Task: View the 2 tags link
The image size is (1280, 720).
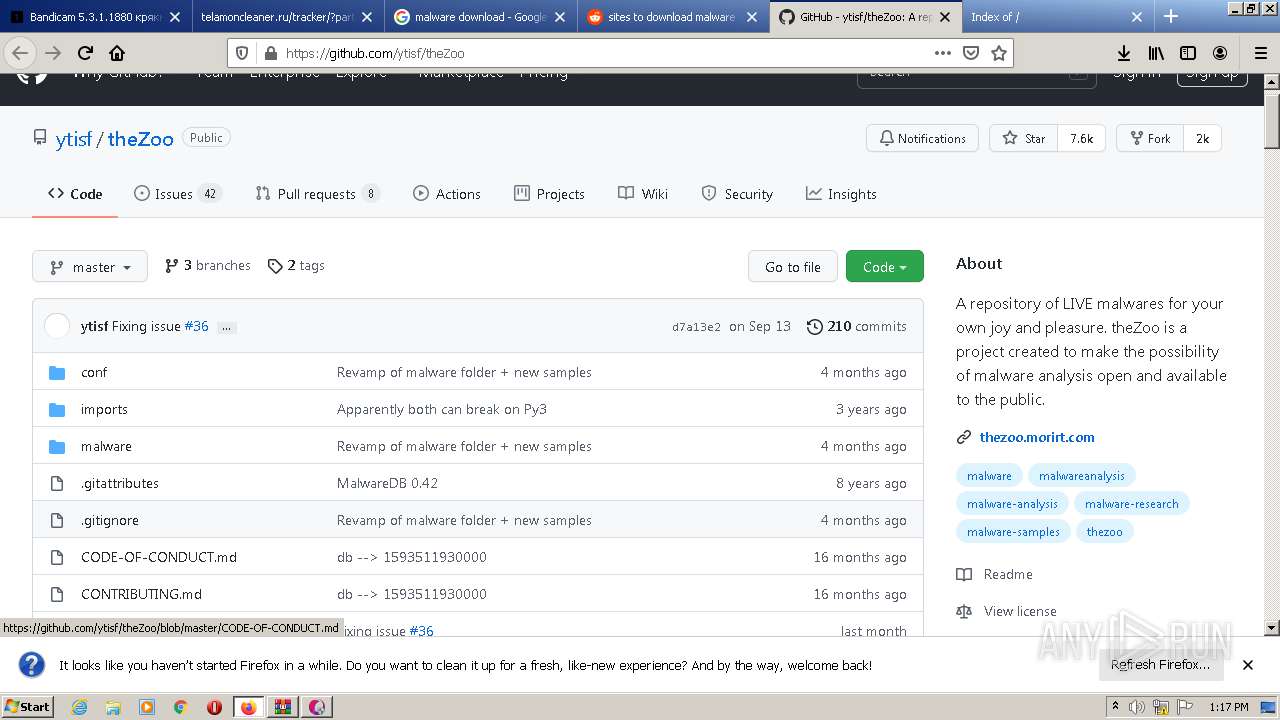Action: 296,265
